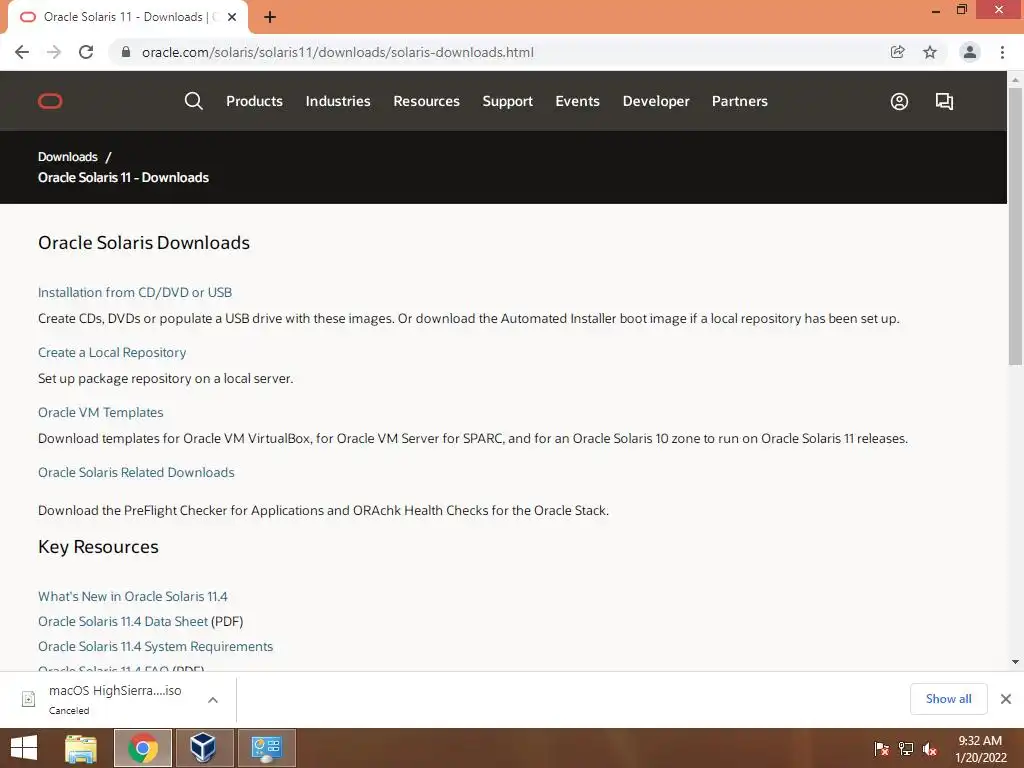Click the Chrome taskbar icon
This screenshot has width=1024, height=768.
click(x=143, y=748)
